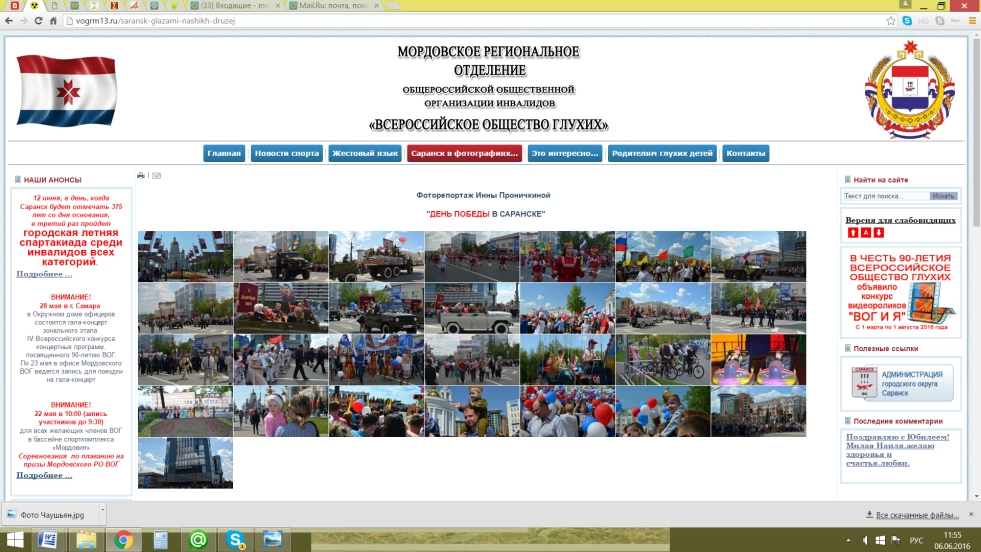Open Жестовый язык menu item

[365, 153]
